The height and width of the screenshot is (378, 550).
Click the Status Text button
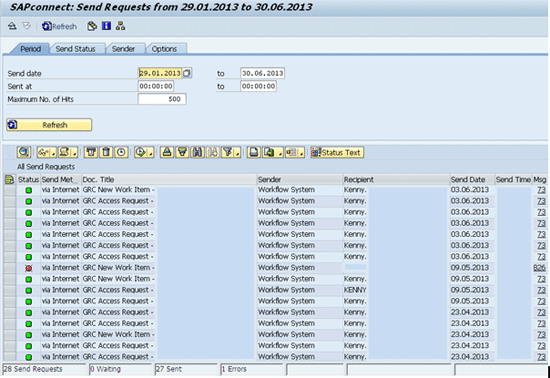pos(337,153)
